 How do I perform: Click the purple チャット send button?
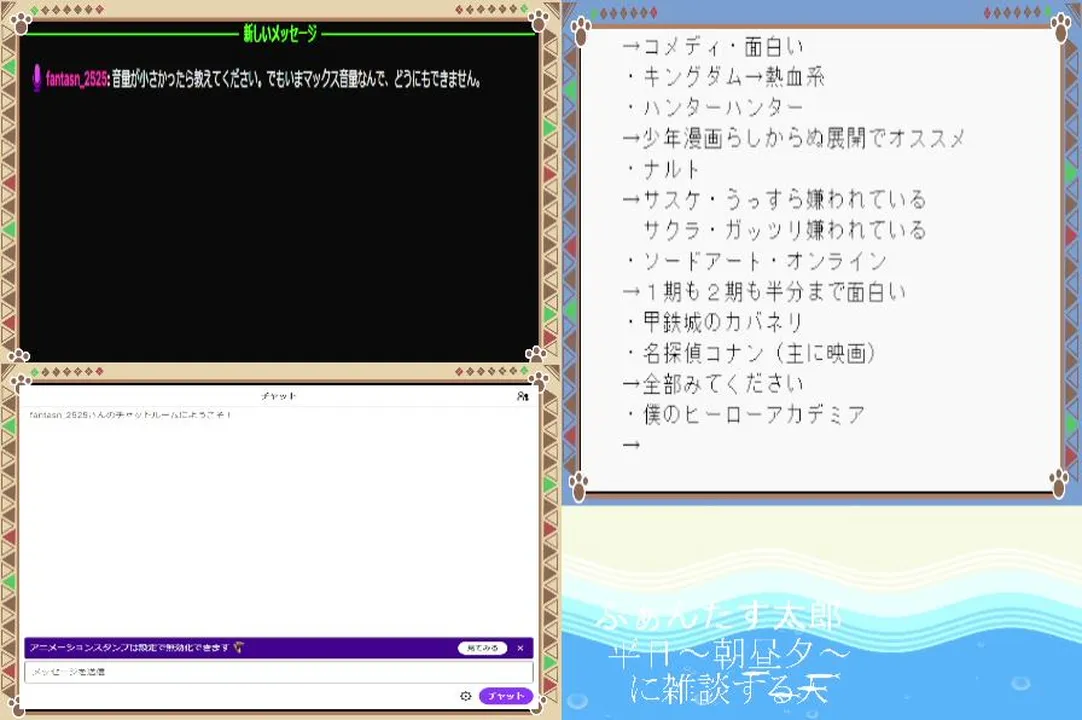coord(506,696)
